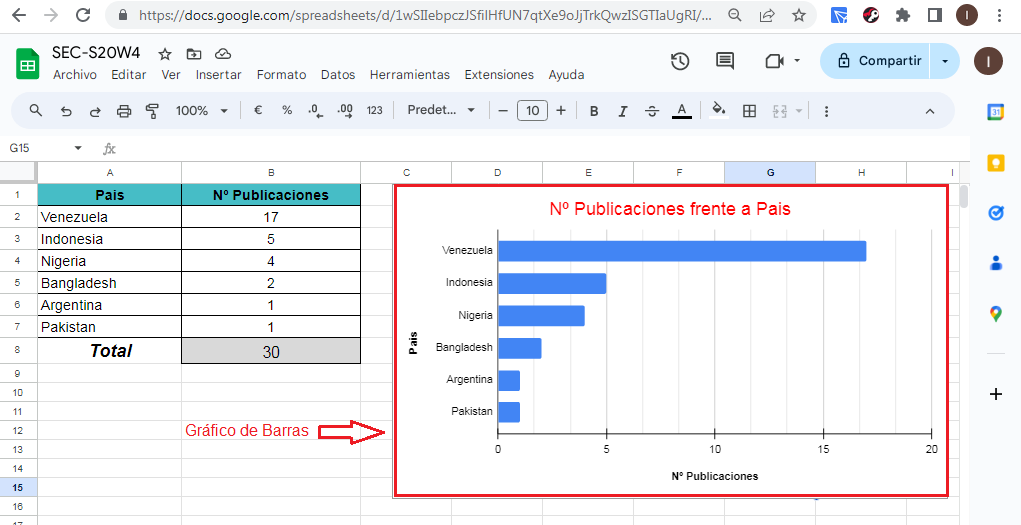
Task: Select the paint format tool
Action: click(152, 111)
